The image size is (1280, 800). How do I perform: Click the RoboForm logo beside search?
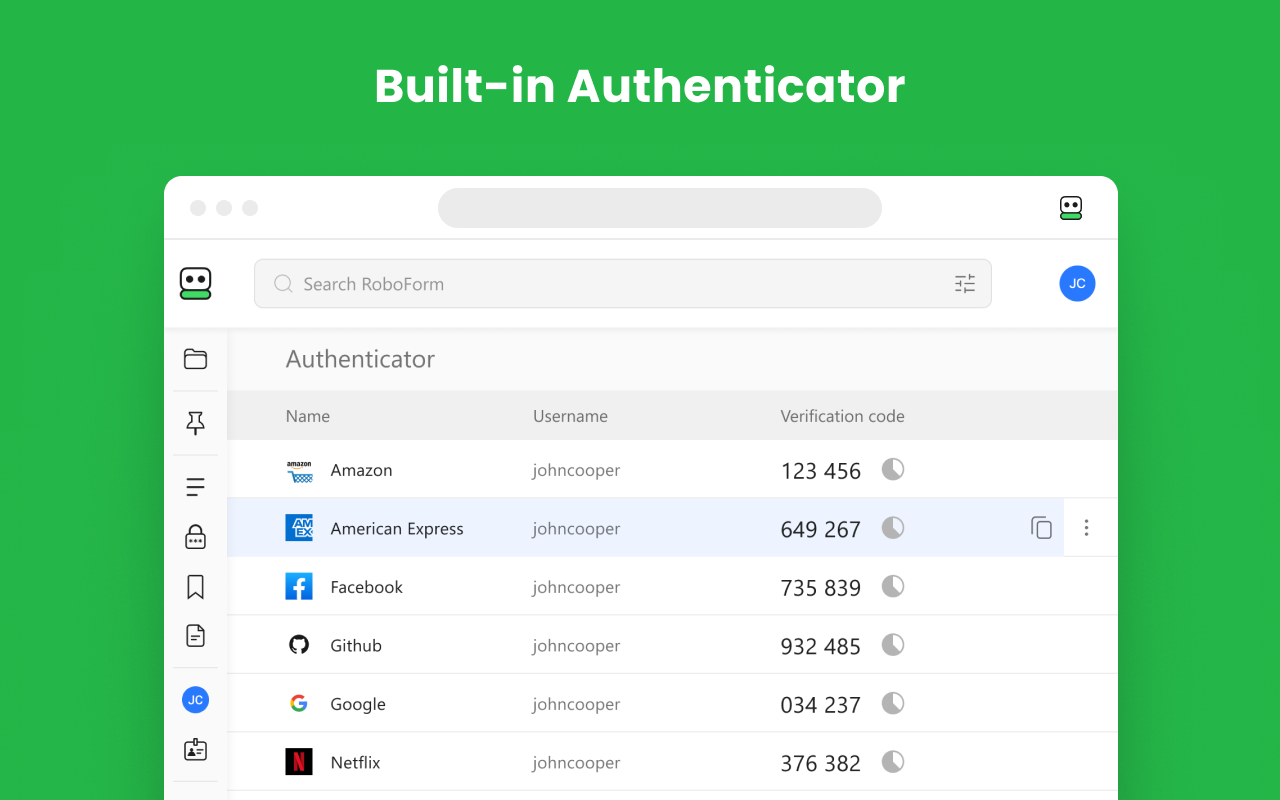tap(195, 284)
